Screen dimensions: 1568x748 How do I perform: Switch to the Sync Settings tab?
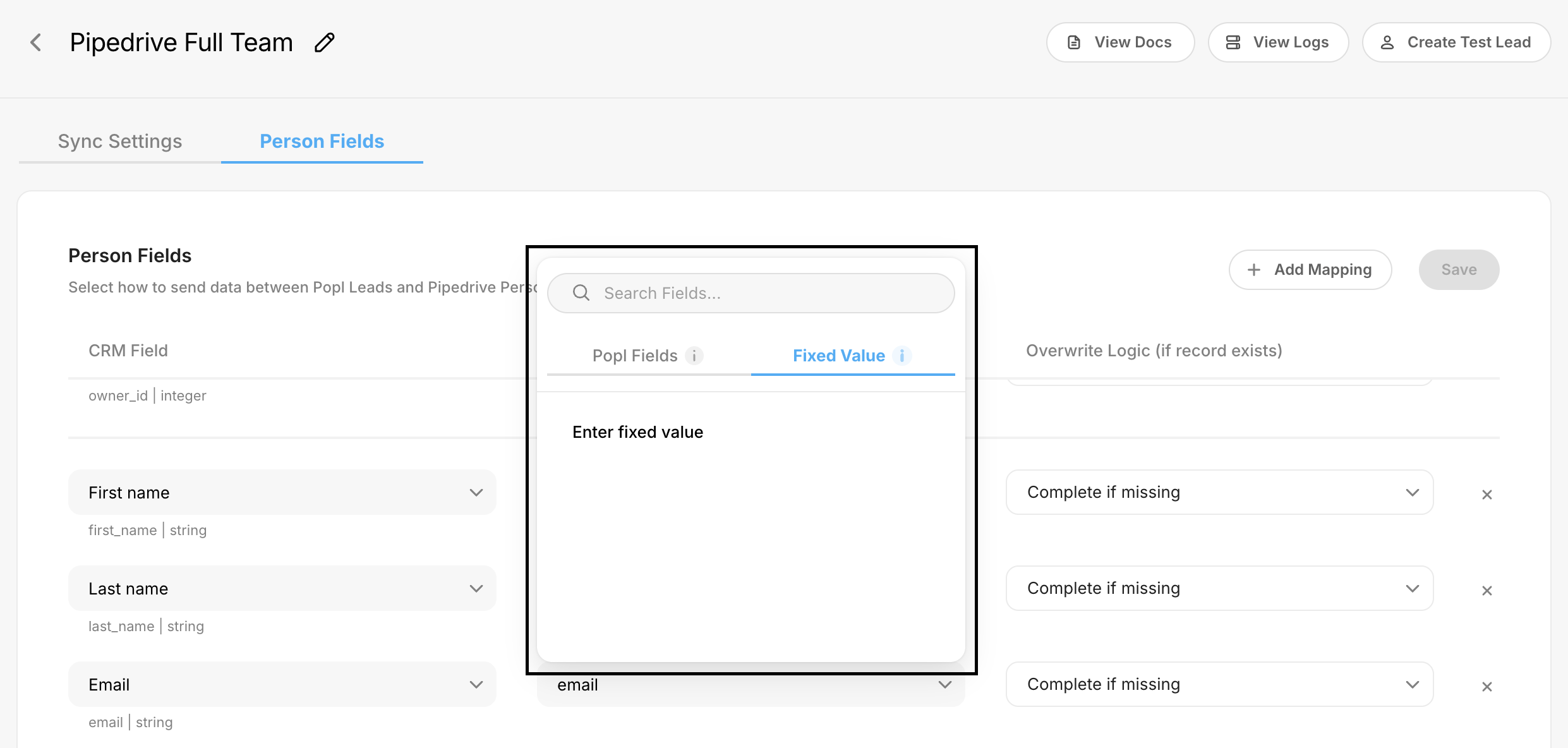pos(120,142)
